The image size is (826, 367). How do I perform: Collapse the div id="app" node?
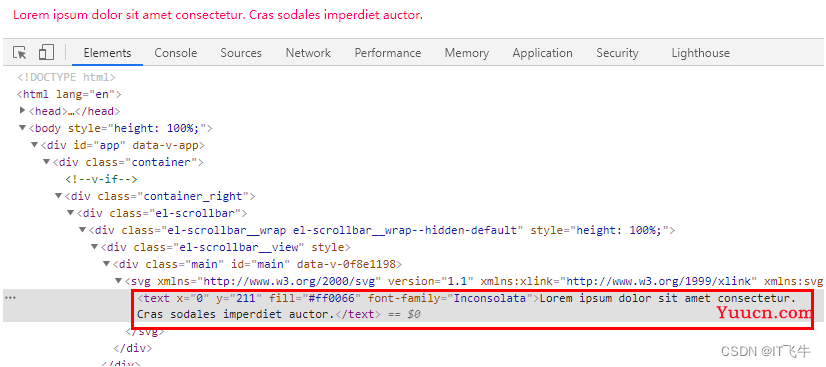click(x=34, y=145)
